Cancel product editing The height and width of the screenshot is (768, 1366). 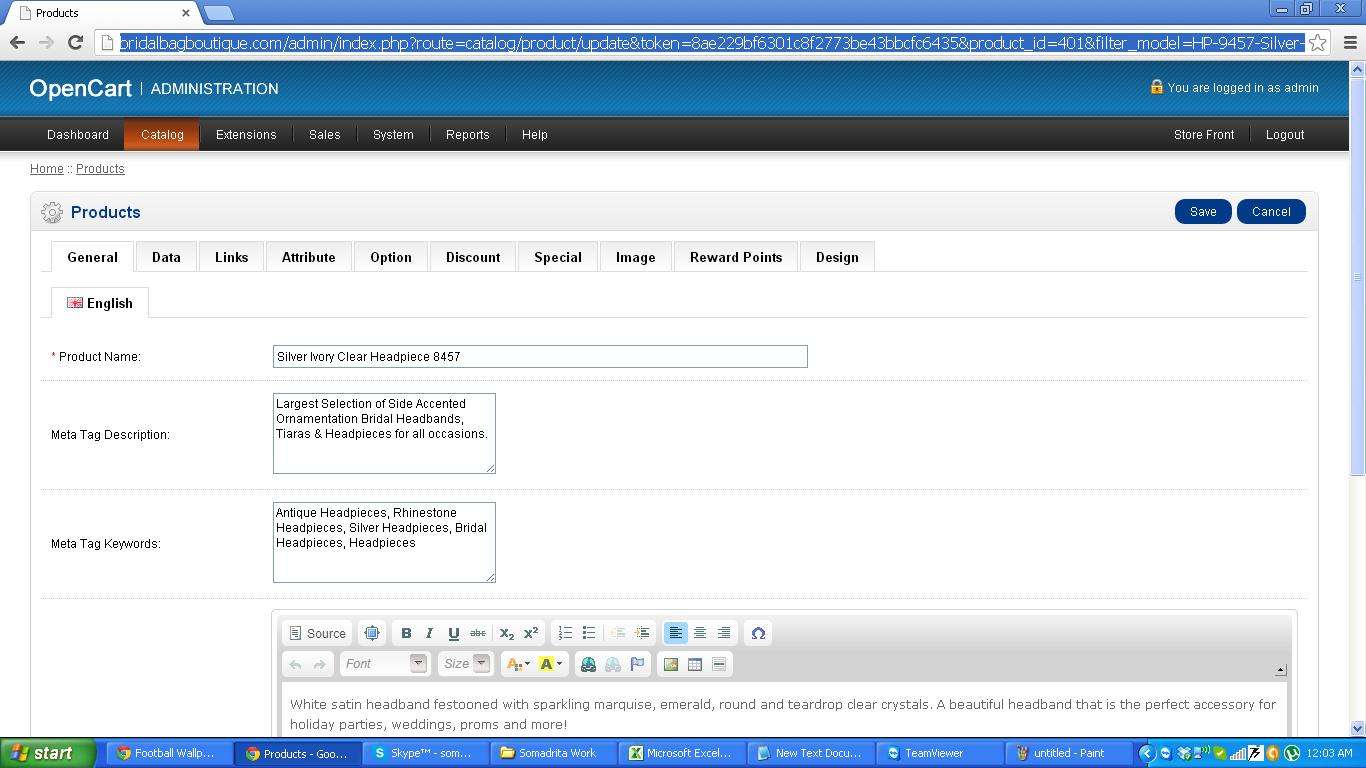pos(1271,211)
